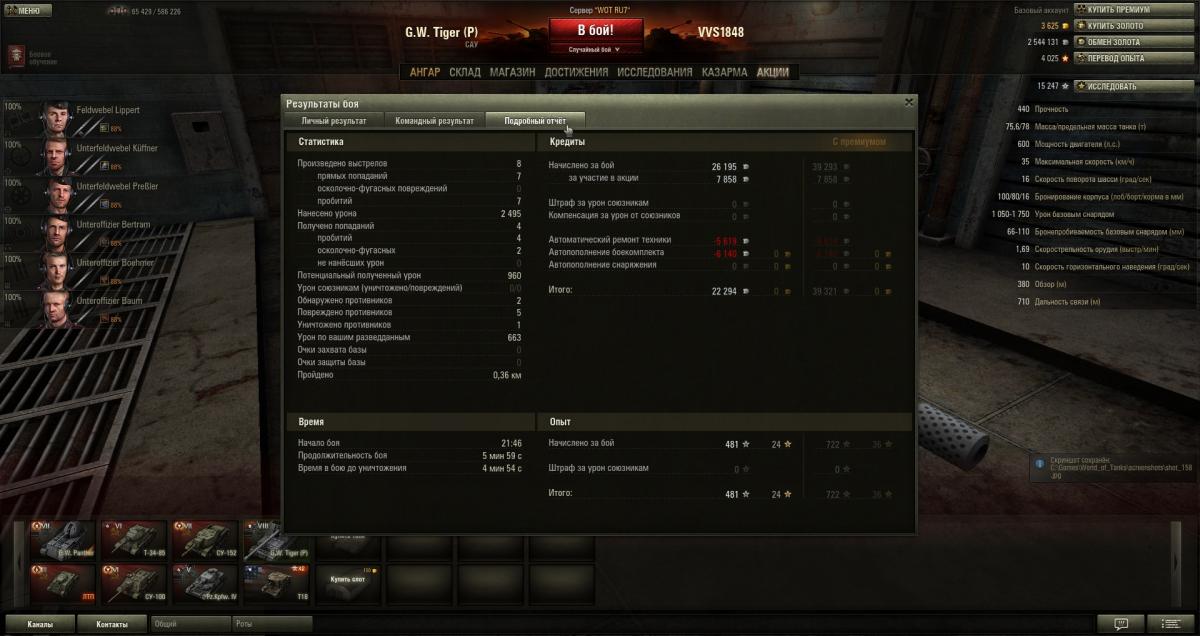The image size is (1200, 636).
Task: Open the Казарма menu item
Action: click(x=723, y=72)
